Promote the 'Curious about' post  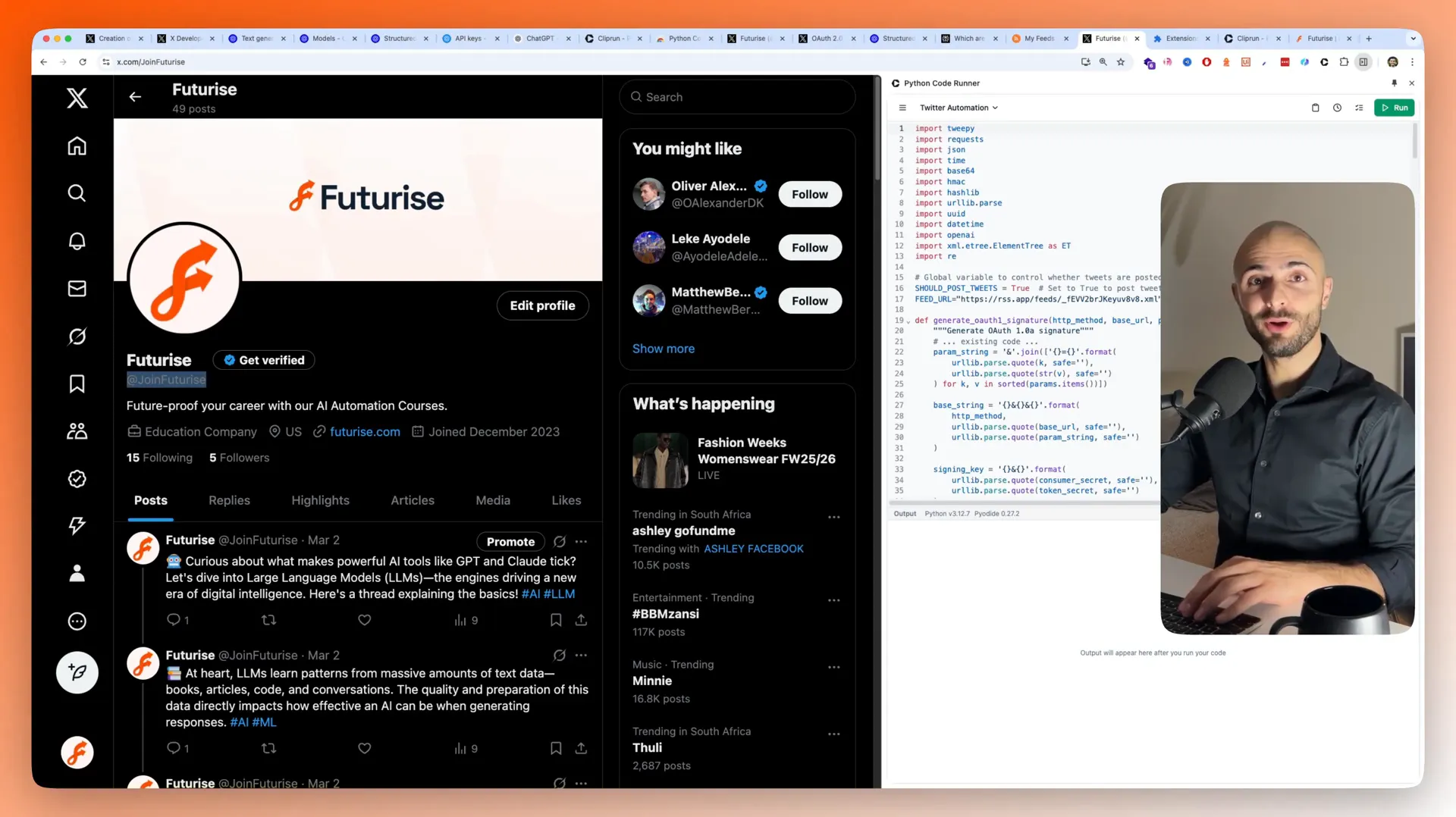tap(510, 541)
